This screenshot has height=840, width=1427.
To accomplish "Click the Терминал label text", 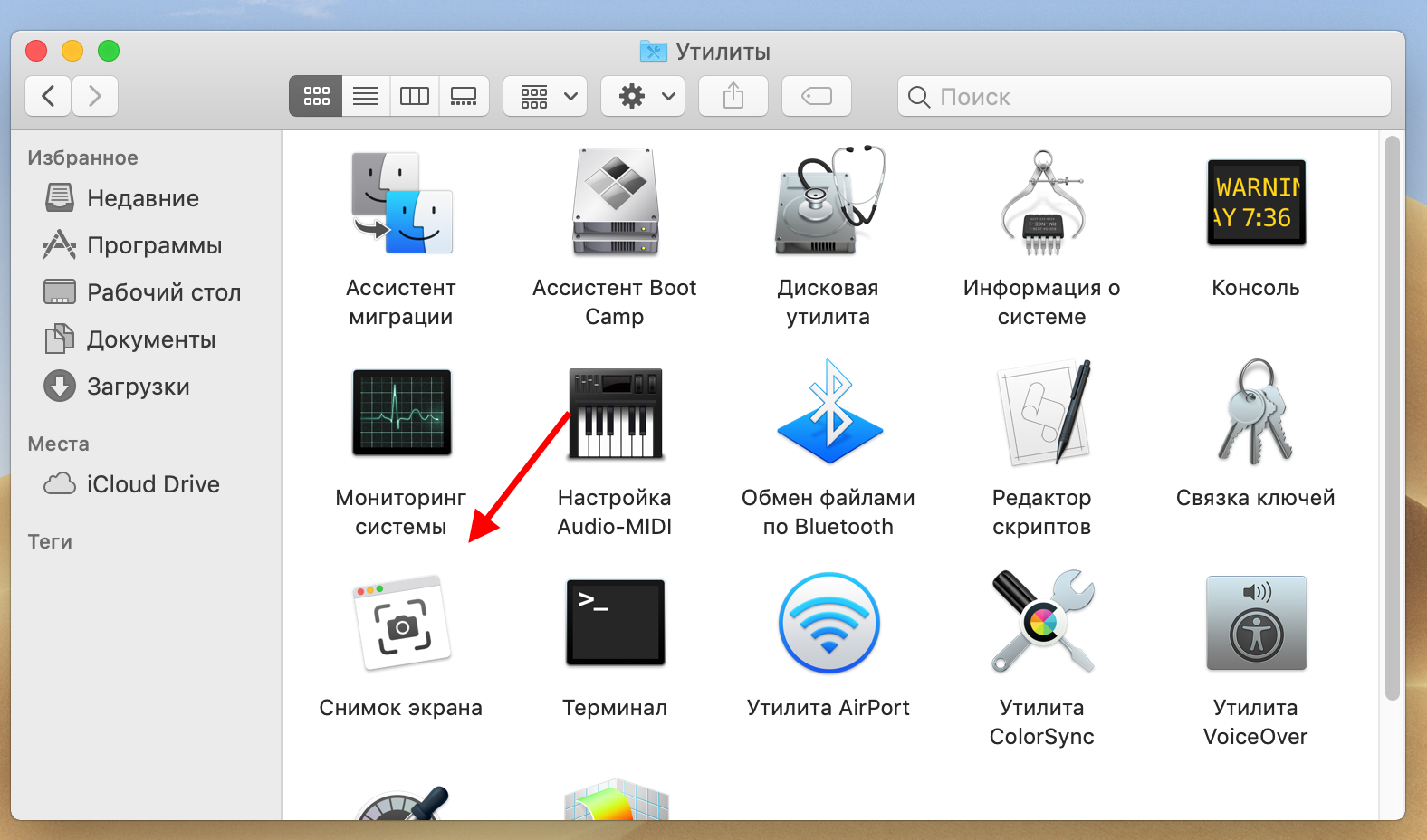I will (x=615, y=708).
